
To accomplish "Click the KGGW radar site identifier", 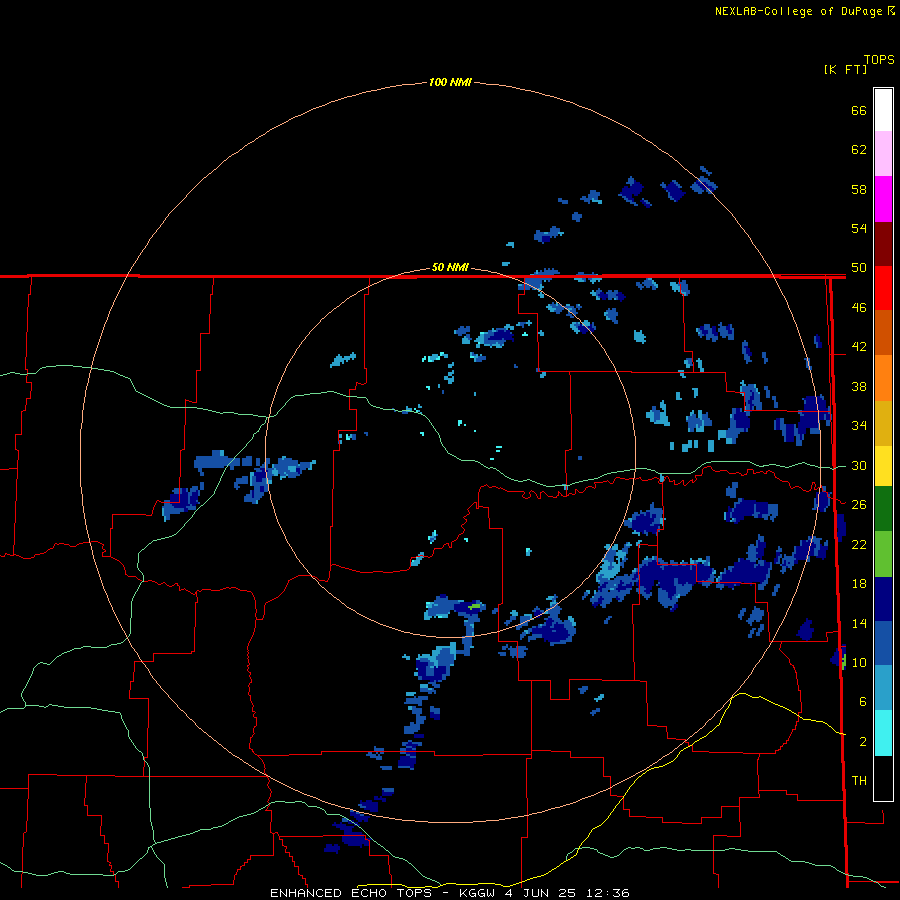I will [476, 893].
